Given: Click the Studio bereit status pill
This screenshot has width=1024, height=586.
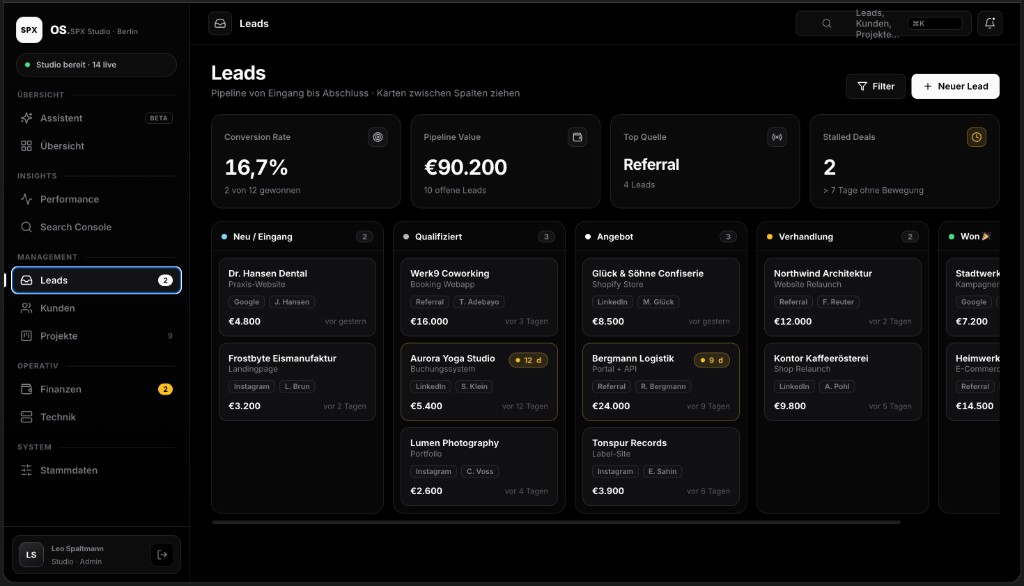Looking at the screenshot, I should pos(96,65).
